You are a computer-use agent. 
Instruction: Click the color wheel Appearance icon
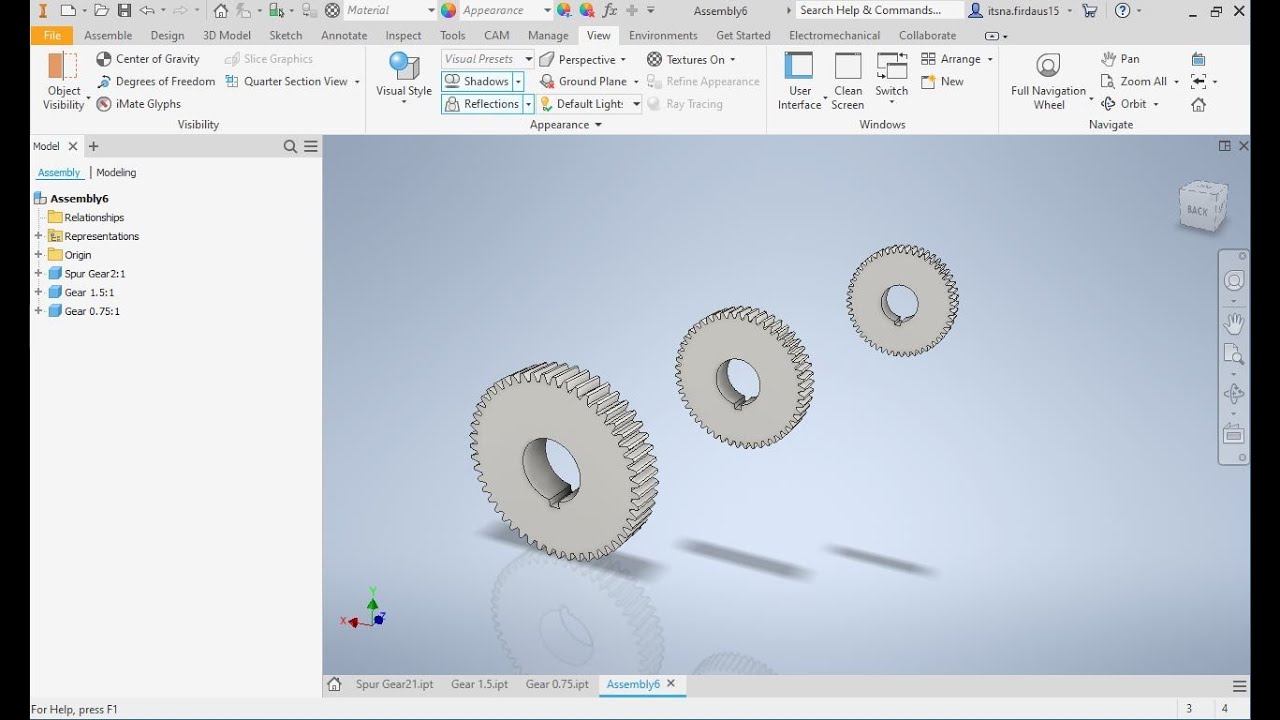449,10
